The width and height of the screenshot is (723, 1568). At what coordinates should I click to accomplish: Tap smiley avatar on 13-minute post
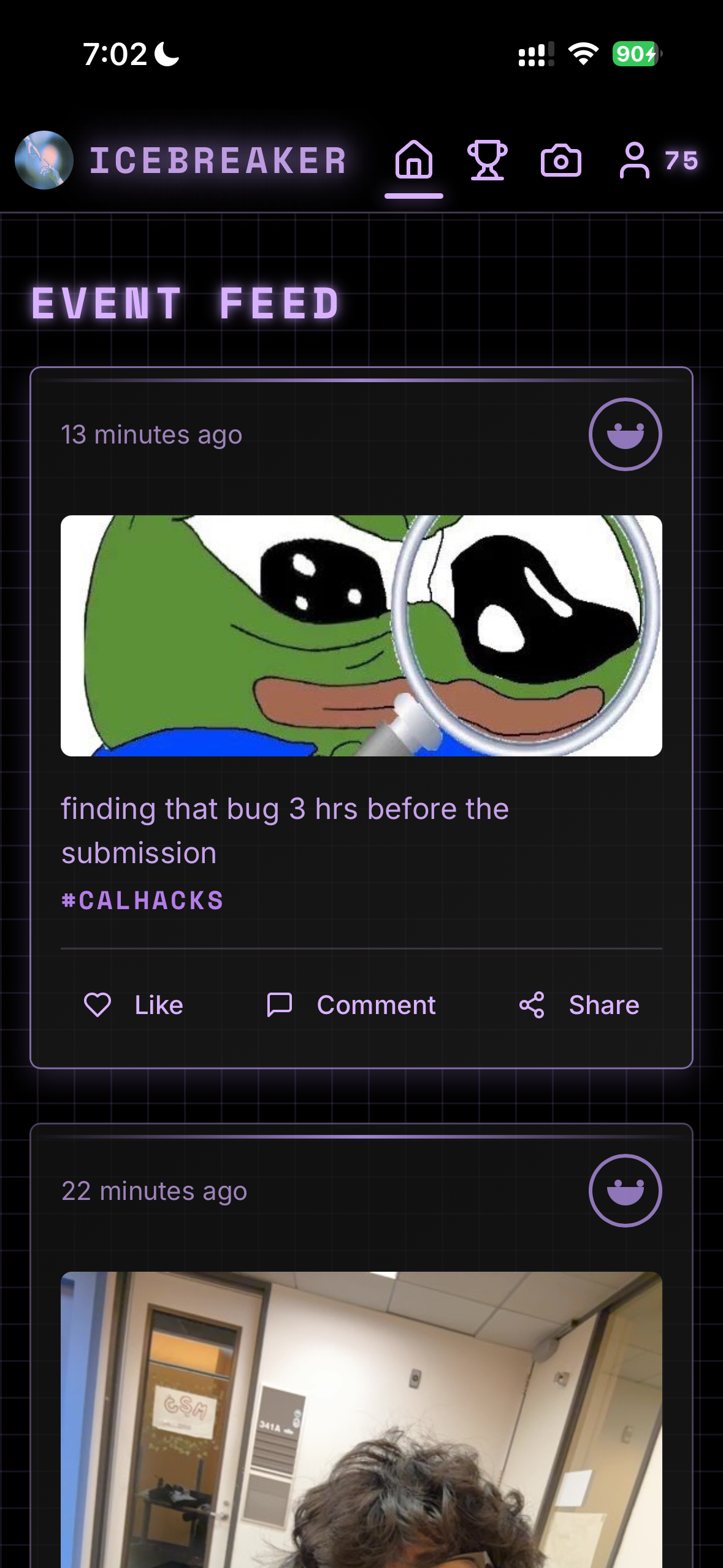[x=625, y=434]
